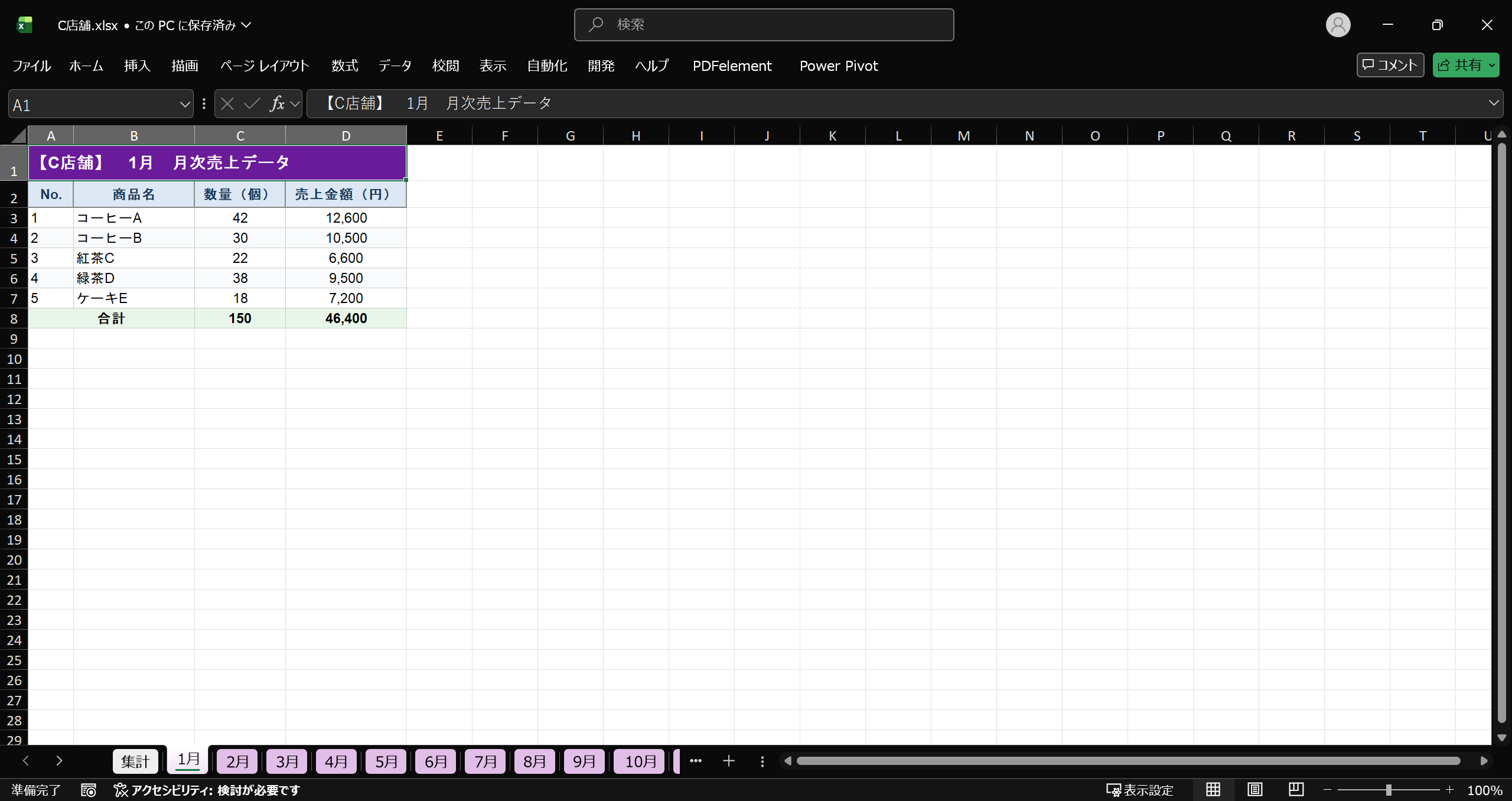The height and width of the screenshot is (801, 1512).
Task: Click the cancel entry X icon
Action: click(x=227, y=104)
